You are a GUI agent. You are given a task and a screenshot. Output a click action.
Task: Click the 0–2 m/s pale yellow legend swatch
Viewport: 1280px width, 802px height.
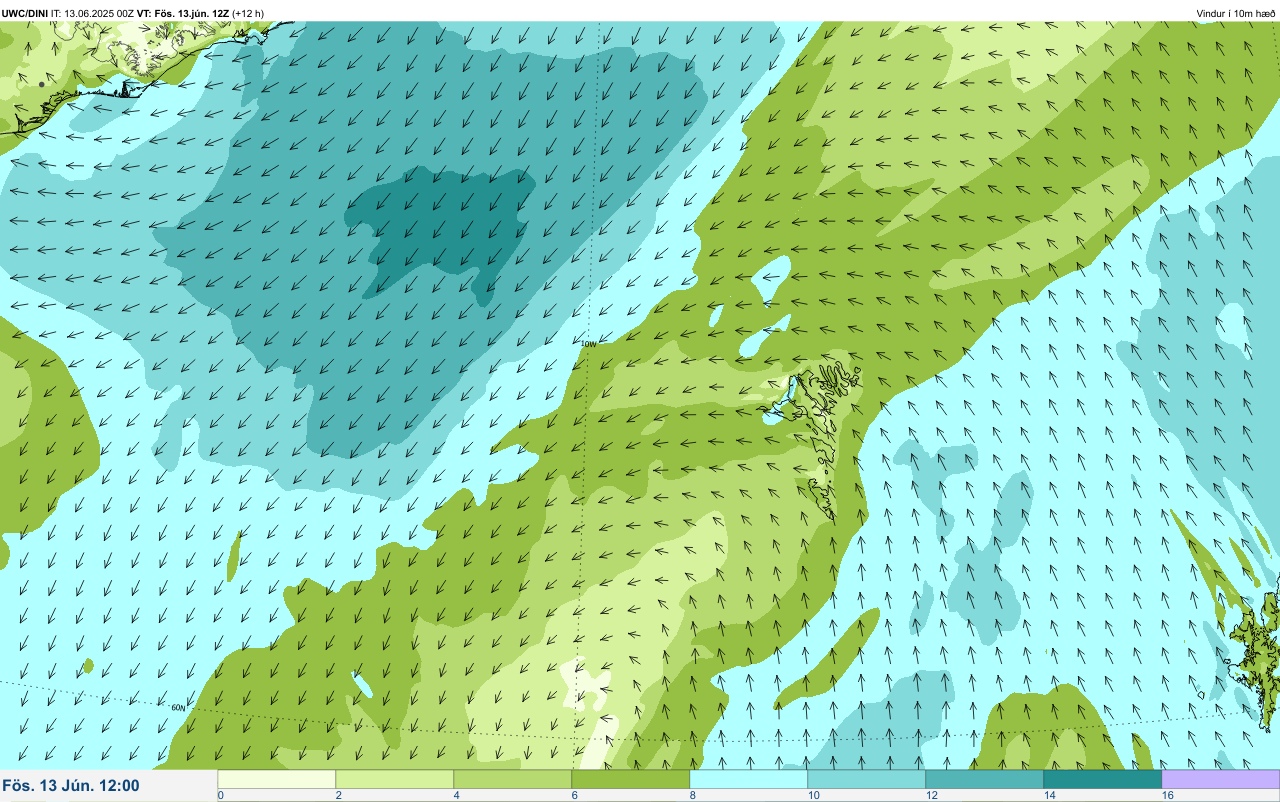[x=277, y=779]
